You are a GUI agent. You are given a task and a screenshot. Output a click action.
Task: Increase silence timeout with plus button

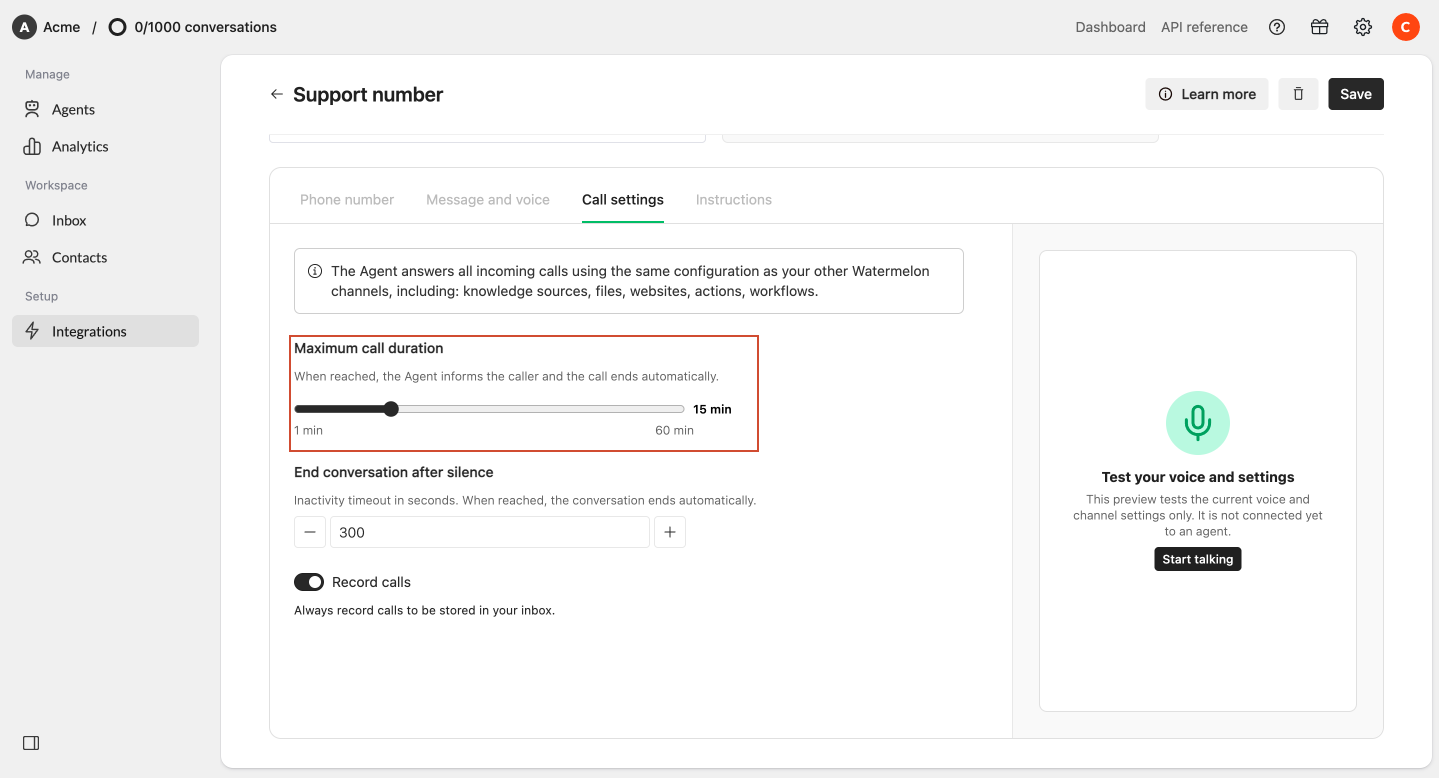(670, 532)
